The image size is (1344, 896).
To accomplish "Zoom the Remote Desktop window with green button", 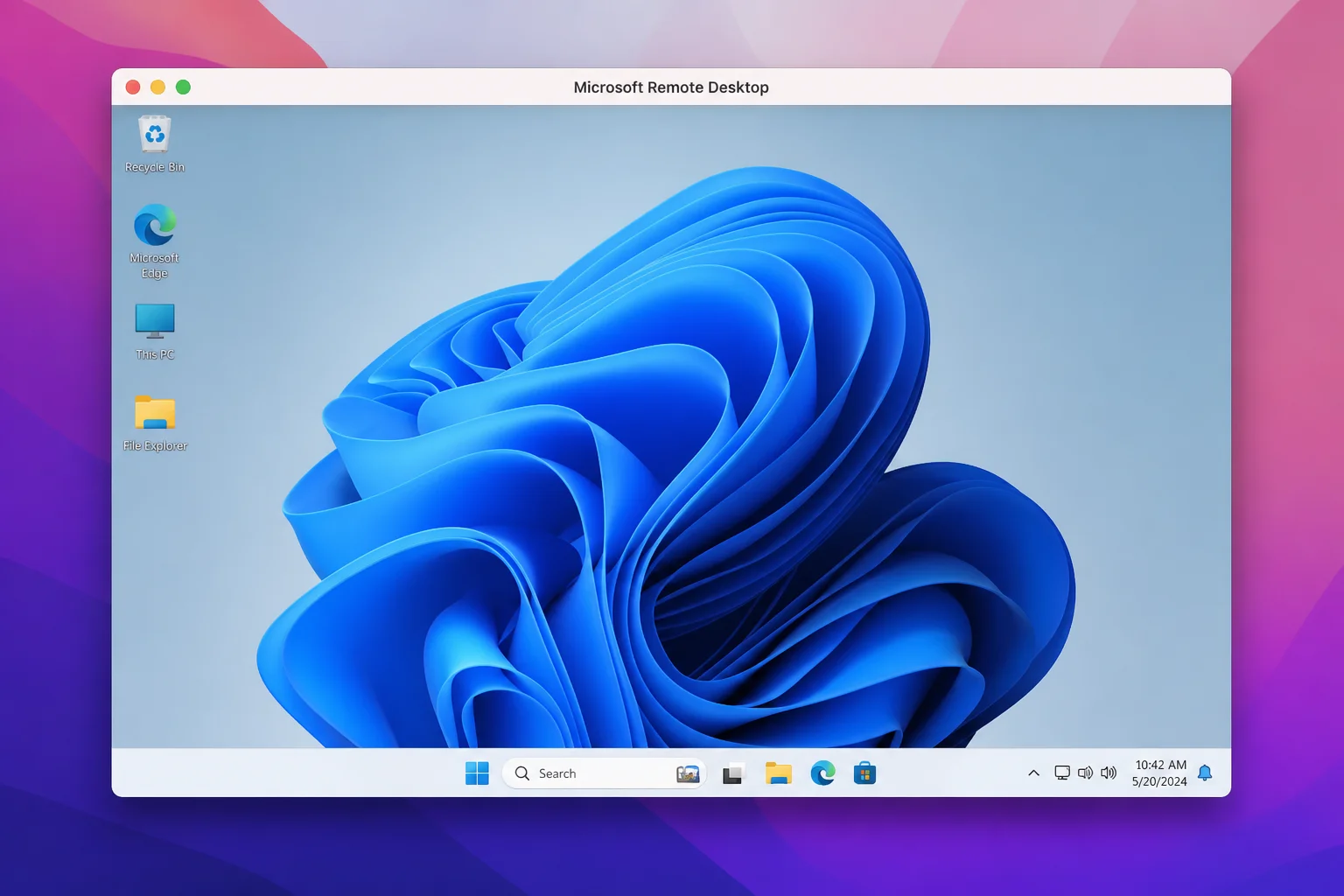I will (x=183, y=87).
